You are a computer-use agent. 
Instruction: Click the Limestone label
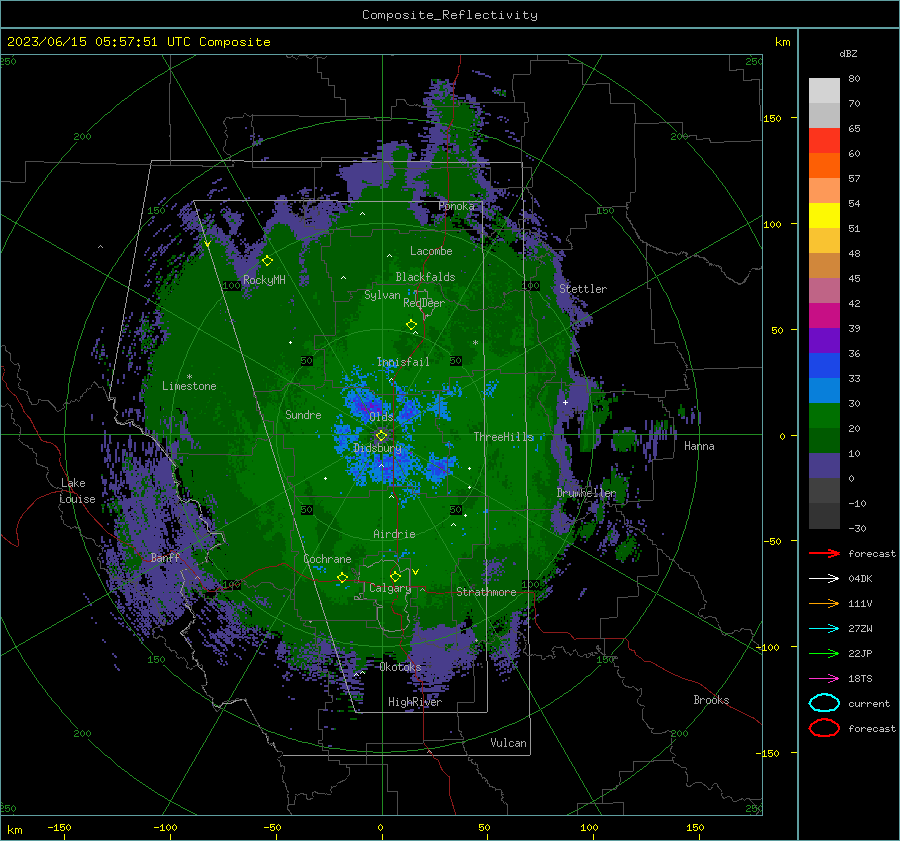pos(189,386)
